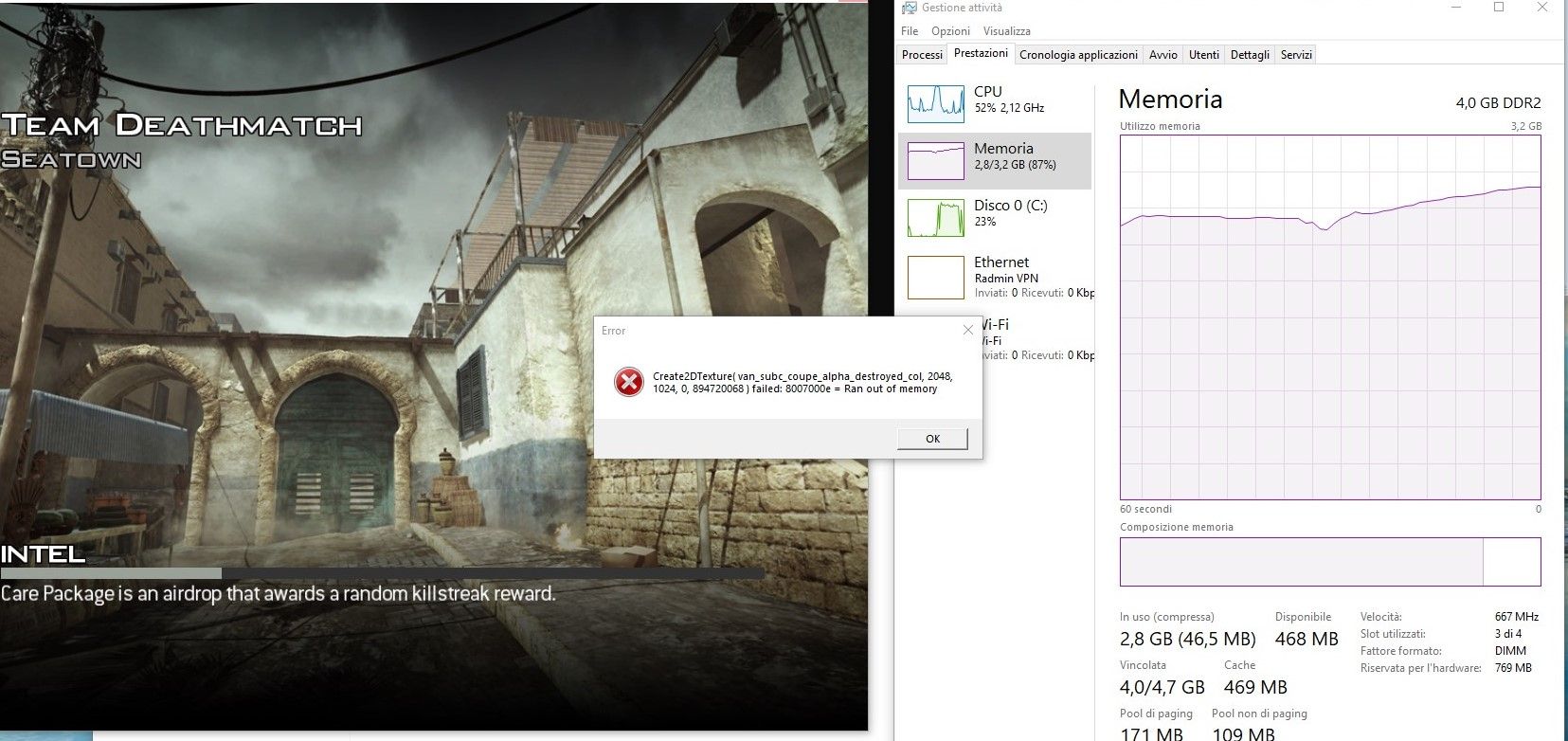
Task: Select the Prestazioni tab
Action: point(981,54)
